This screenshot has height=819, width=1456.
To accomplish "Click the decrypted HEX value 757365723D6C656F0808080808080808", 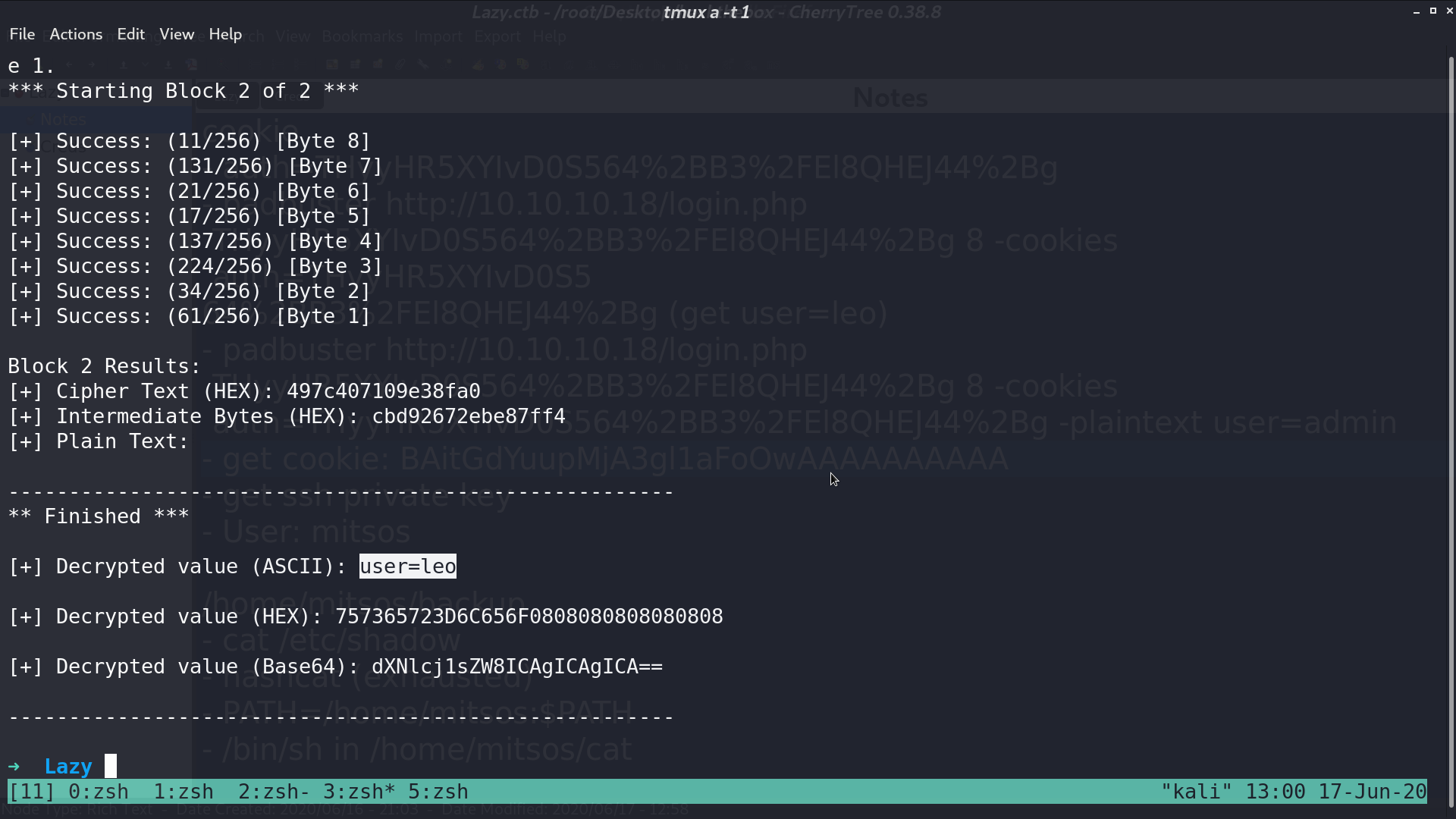I will point(529,617).
